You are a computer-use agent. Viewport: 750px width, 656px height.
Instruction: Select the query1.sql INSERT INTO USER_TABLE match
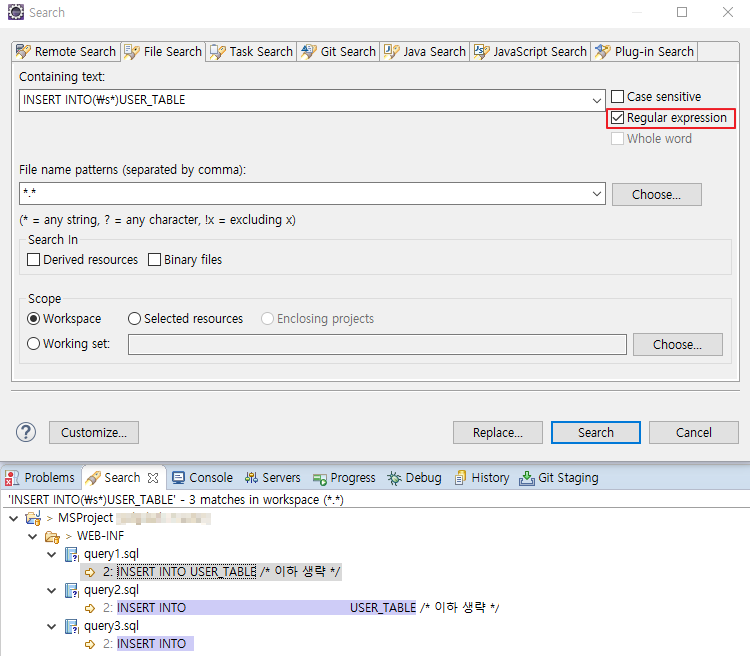coord(210,572)
